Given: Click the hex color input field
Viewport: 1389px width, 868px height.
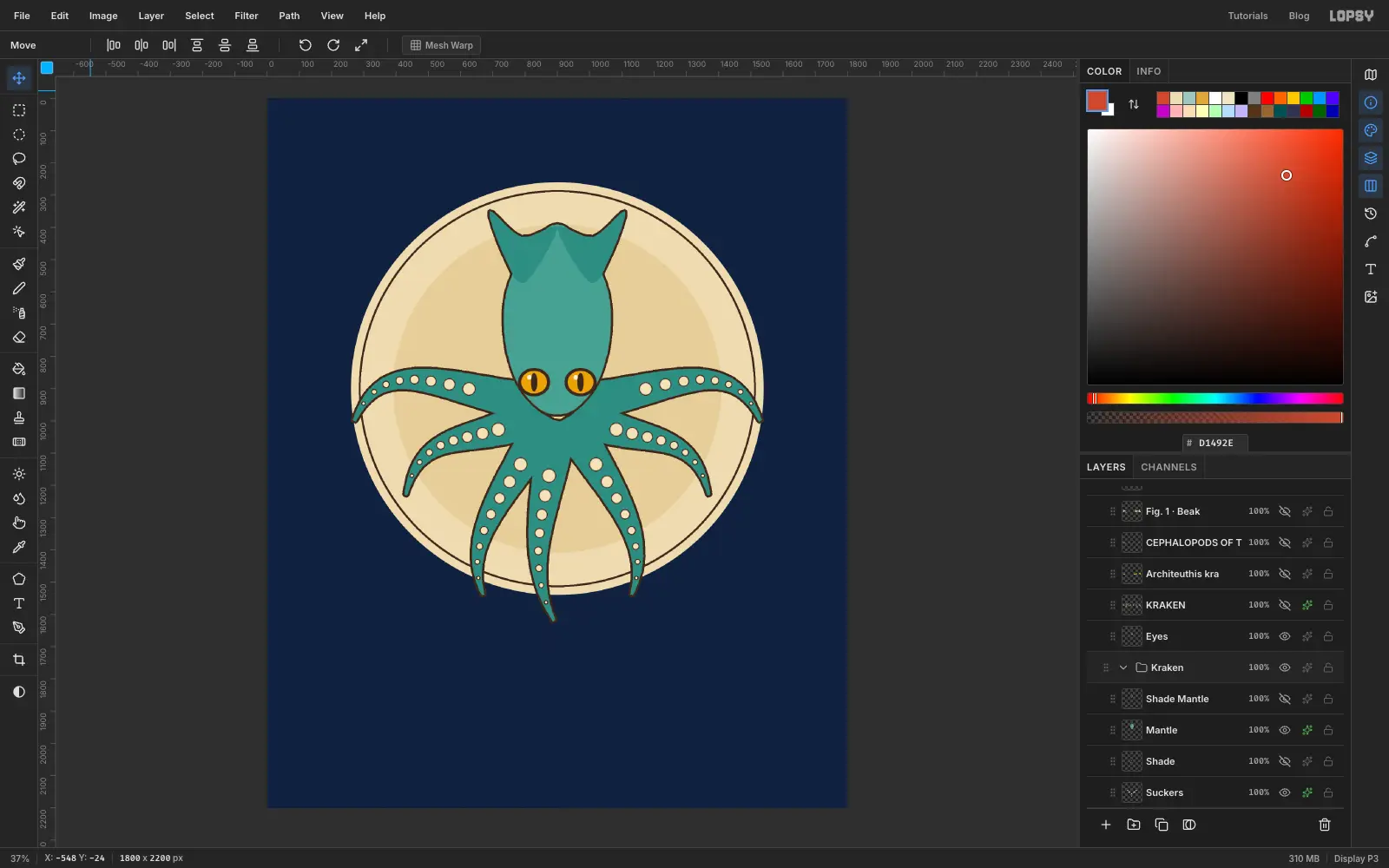Looking at the screenshot, I should click(x=1215, y=443).
